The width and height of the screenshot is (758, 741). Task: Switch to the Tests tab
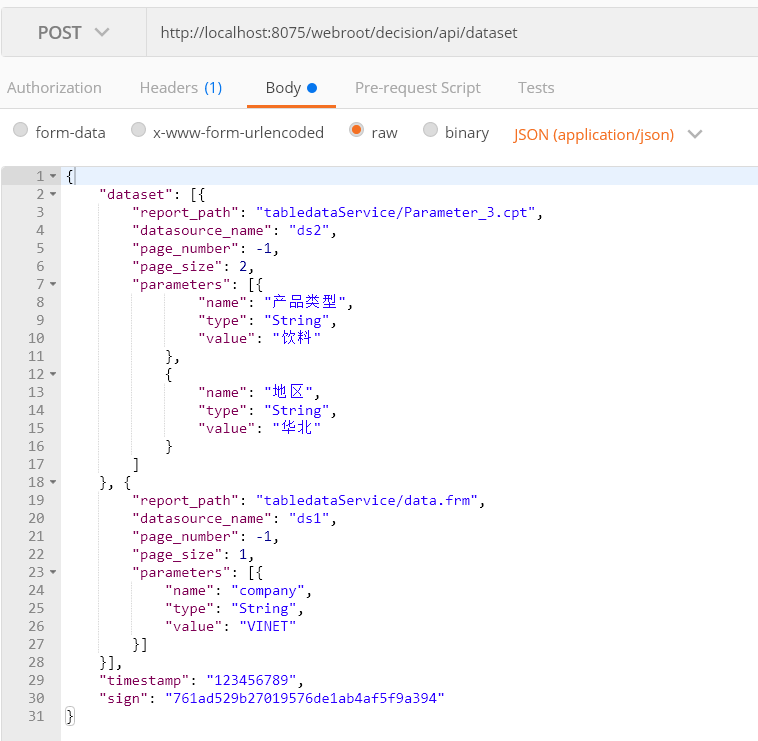[x=536, y=87]
